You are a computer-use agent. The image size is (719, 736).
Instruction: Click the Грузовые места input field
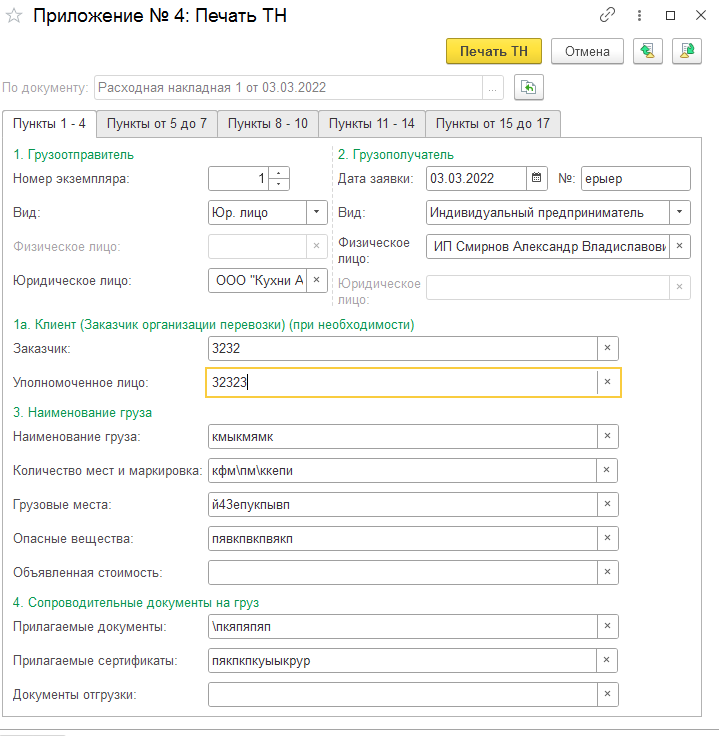403,504
